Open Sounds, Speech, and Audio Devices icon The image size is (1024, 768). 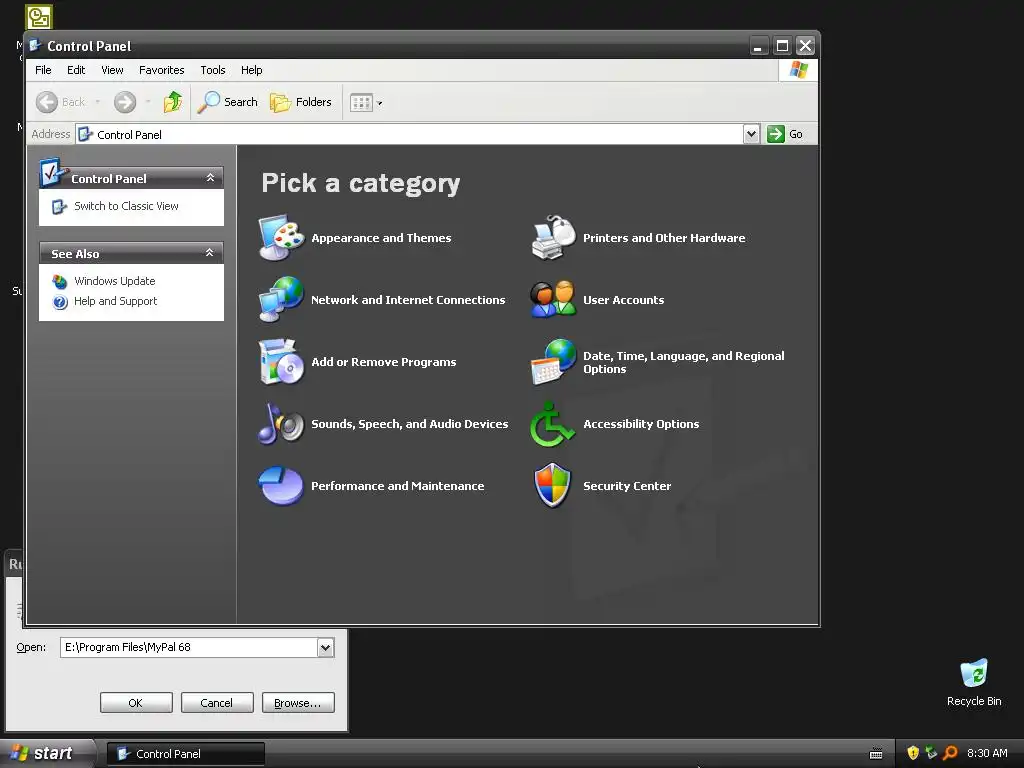tap(281, 424)
